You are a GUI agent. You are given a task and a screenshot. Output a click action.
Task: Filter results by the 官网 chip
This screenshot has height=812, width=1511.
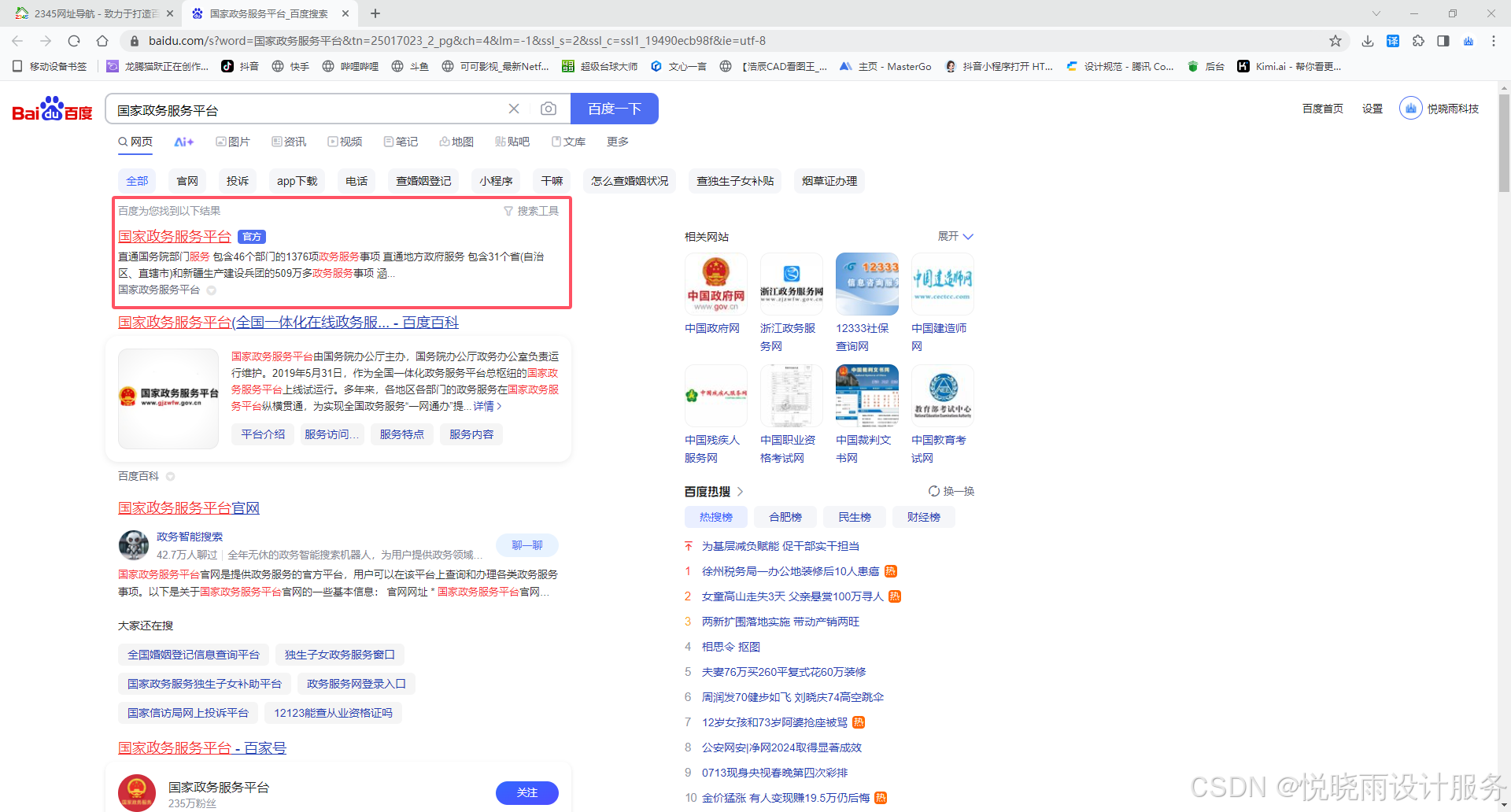point(187,181)
